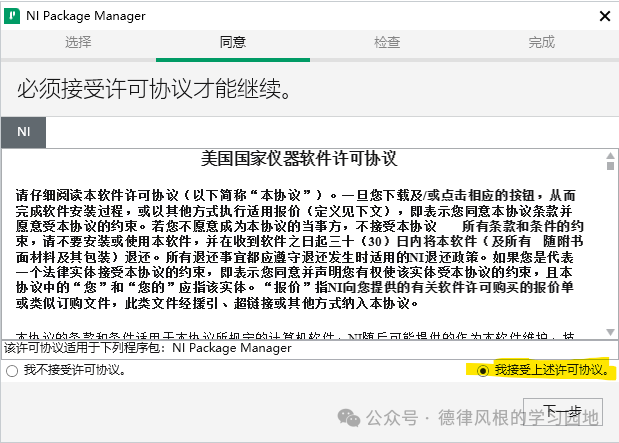This screenshot has height=443, width=619.
Task: Click the NI Package Manager window title
Action: click(x=86, y=16)
